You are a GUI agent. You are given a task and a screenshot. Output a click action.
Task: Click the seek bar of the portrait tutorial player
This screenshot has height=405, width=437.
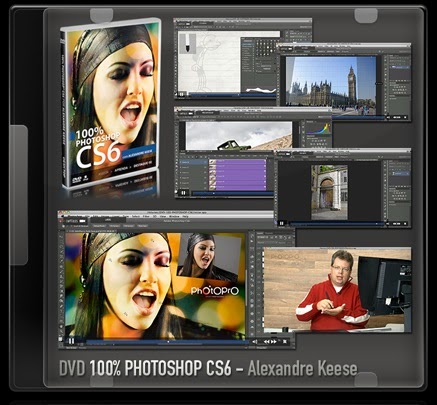[167, 342]
